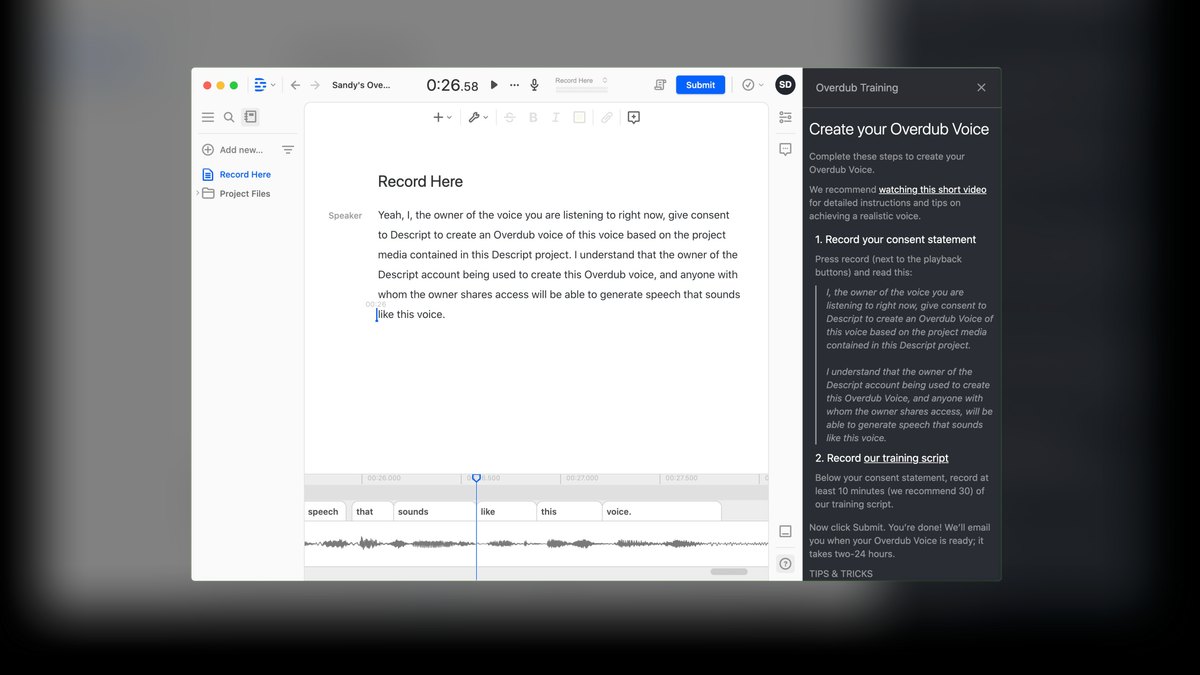Open the highlight color swatch
This screenshot has width=1200, height=675.
pos(579,117)
